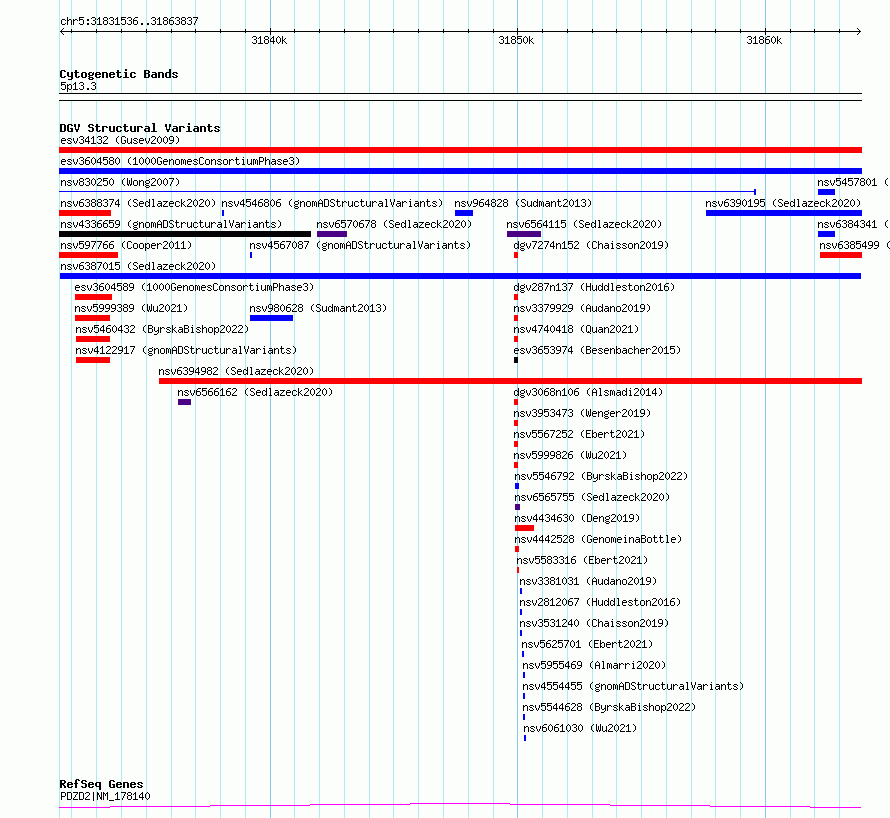Viewport: 890px width, 818px height.
Task: Click nsv3379929 (Audano2019) label
Action: pyautogui.click(x=582, y=308)
